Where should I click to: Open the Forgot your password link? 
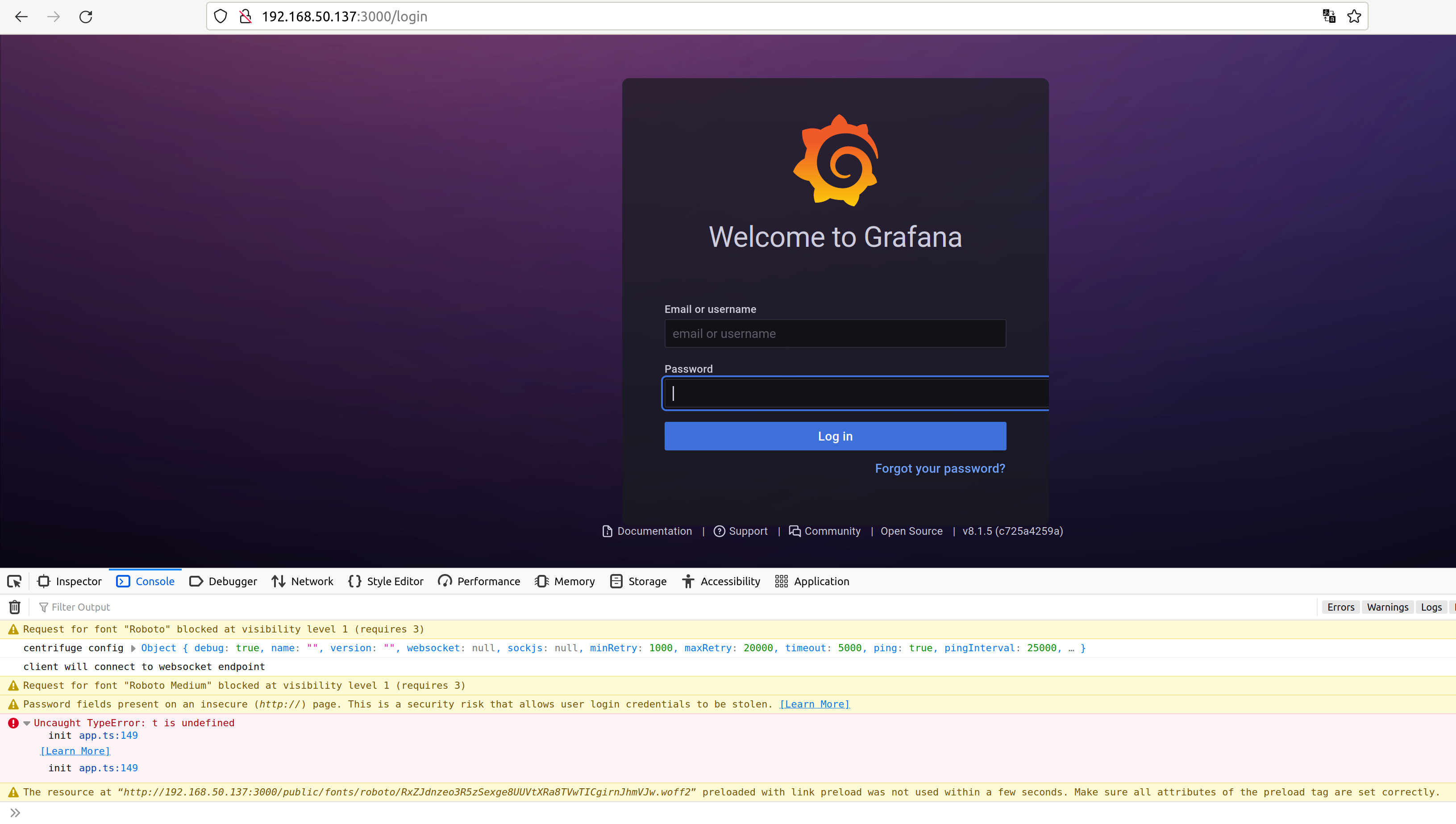coord(940,468)
